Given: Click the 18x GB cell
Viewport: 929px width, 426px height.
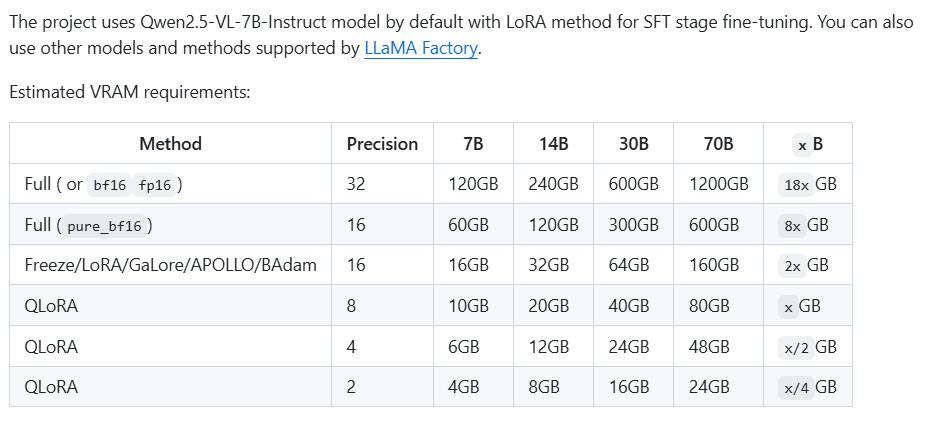Looking at the screenshot, I should (809, 184).
